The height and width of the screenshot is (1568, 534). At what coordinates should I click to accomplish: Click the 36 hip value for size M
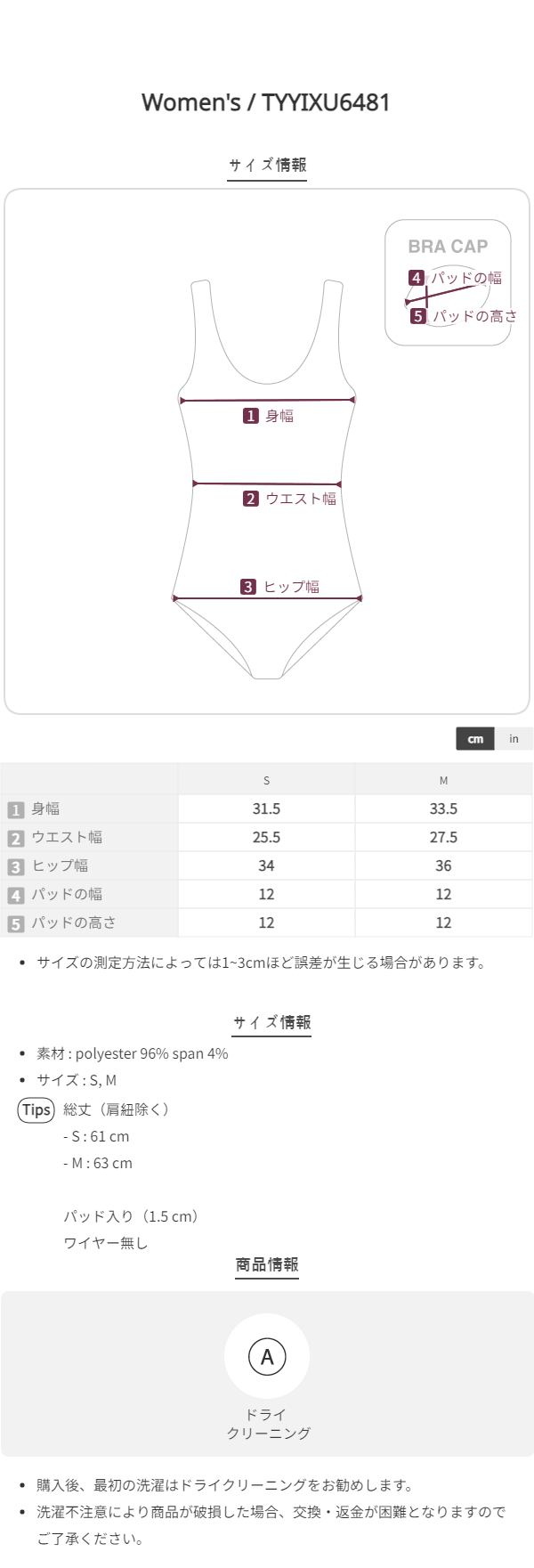(443, 865)
